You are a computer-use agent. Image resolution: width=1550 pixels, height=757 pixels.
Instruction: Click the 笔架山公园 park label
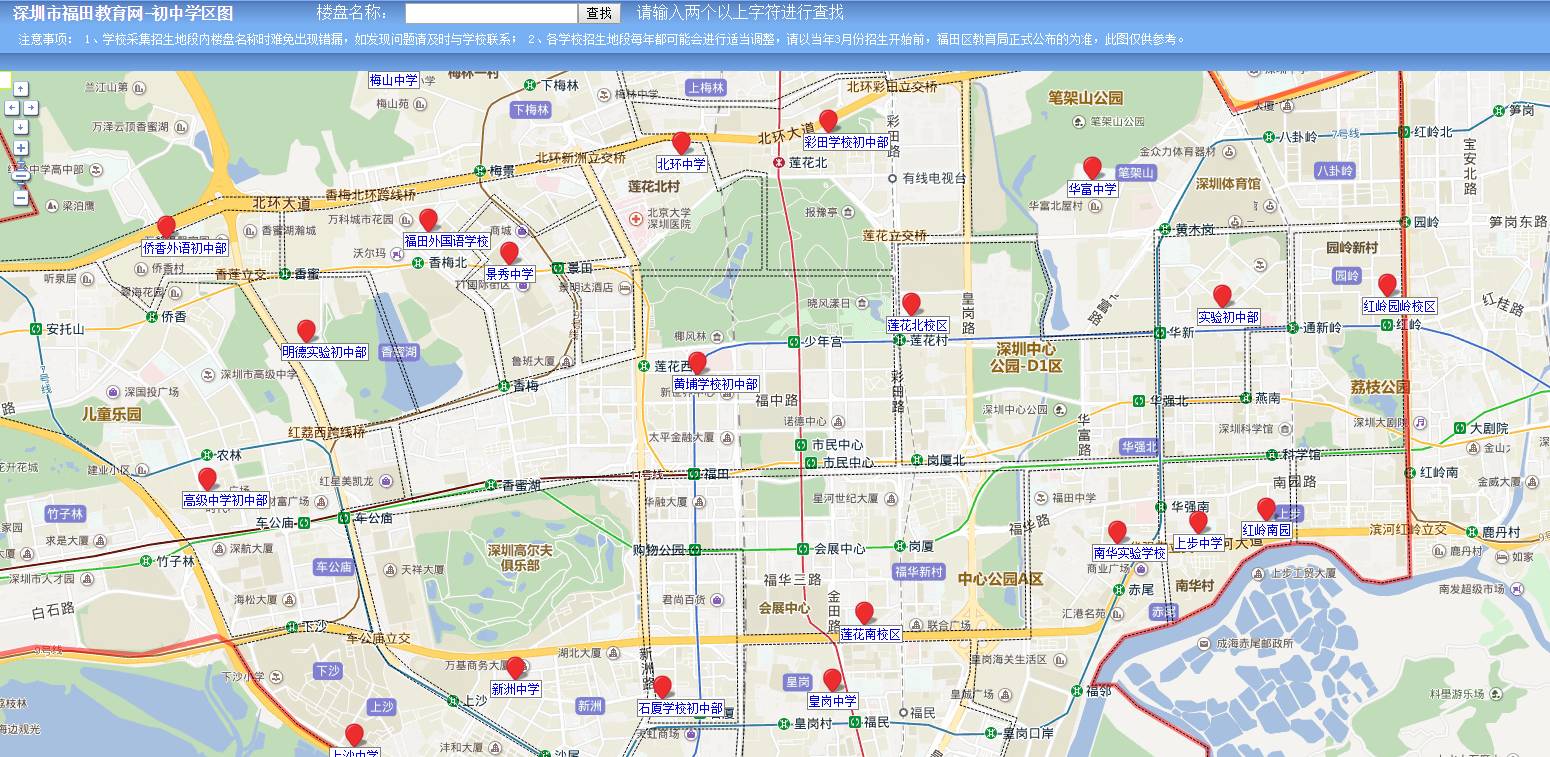(x=1085, y=98)
